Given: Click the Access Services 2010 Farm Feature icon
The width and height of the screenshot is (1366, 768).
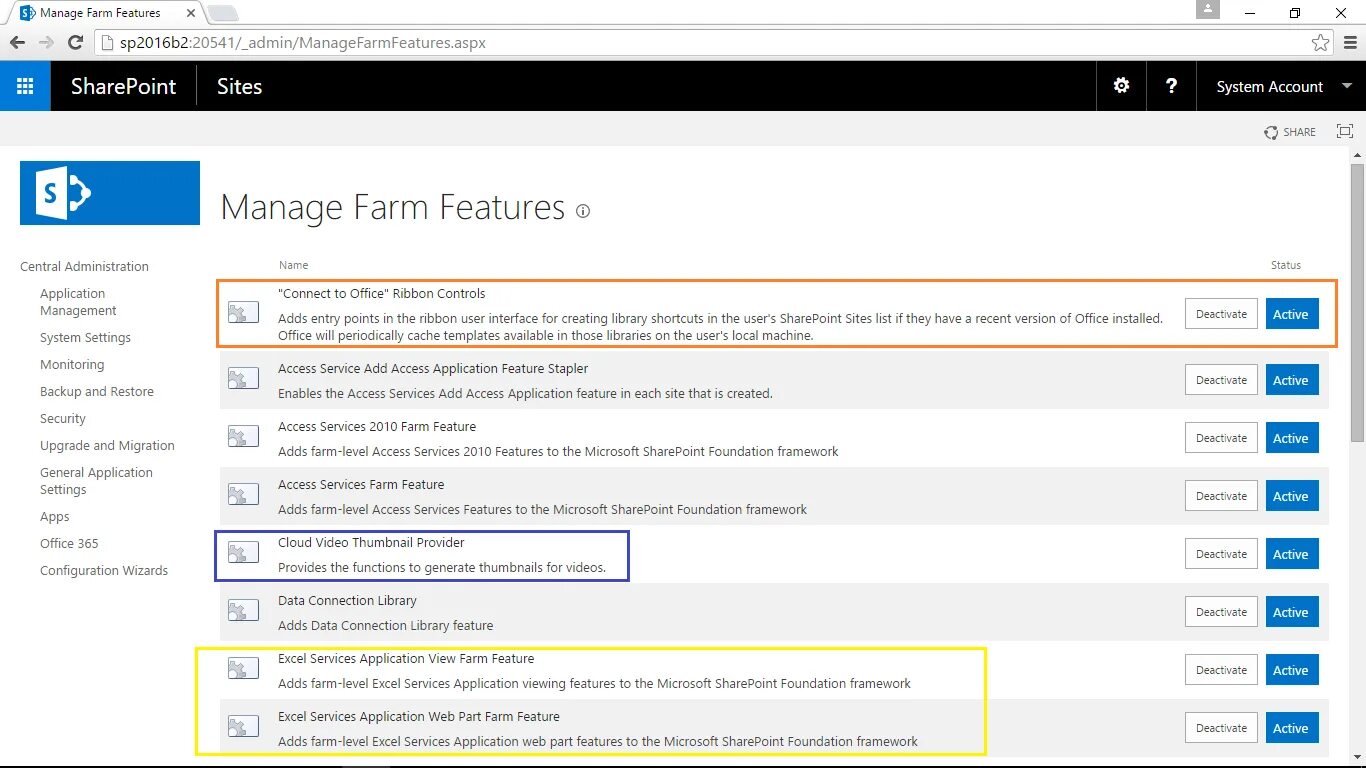Looking at the screenshot, I should pyautogui.click(x=243, y=437).
